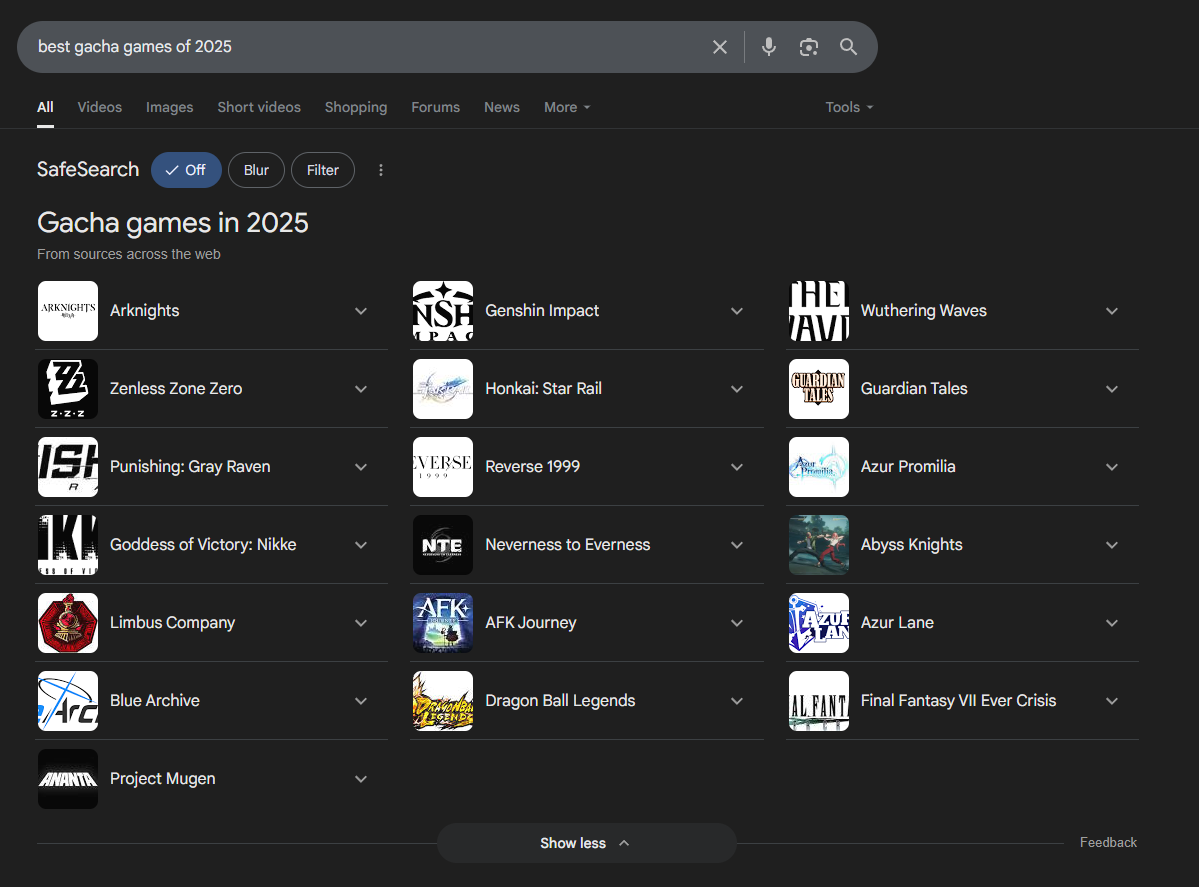Select the All results tab
The width and height of the screenshot is (1199, 887).
(x=45, y=107)
